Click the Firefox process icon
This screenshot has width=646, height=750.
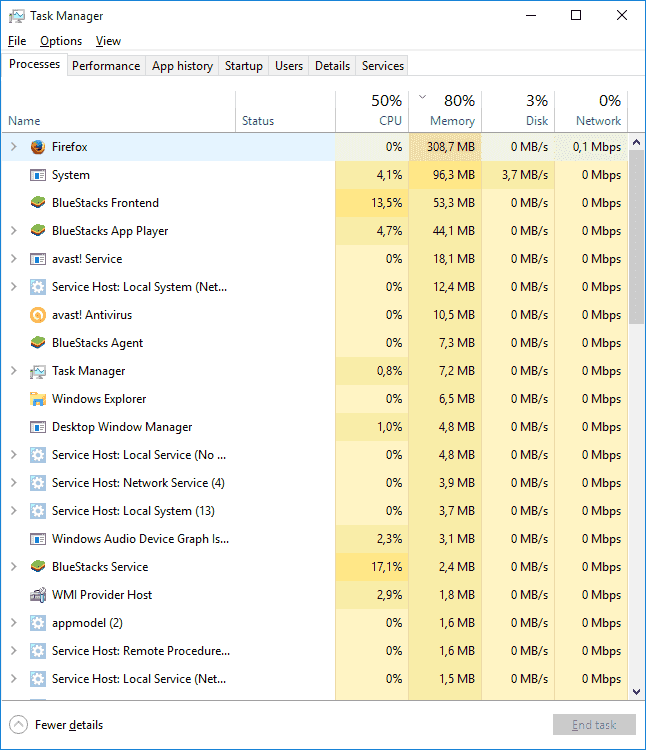click(38, 147)
